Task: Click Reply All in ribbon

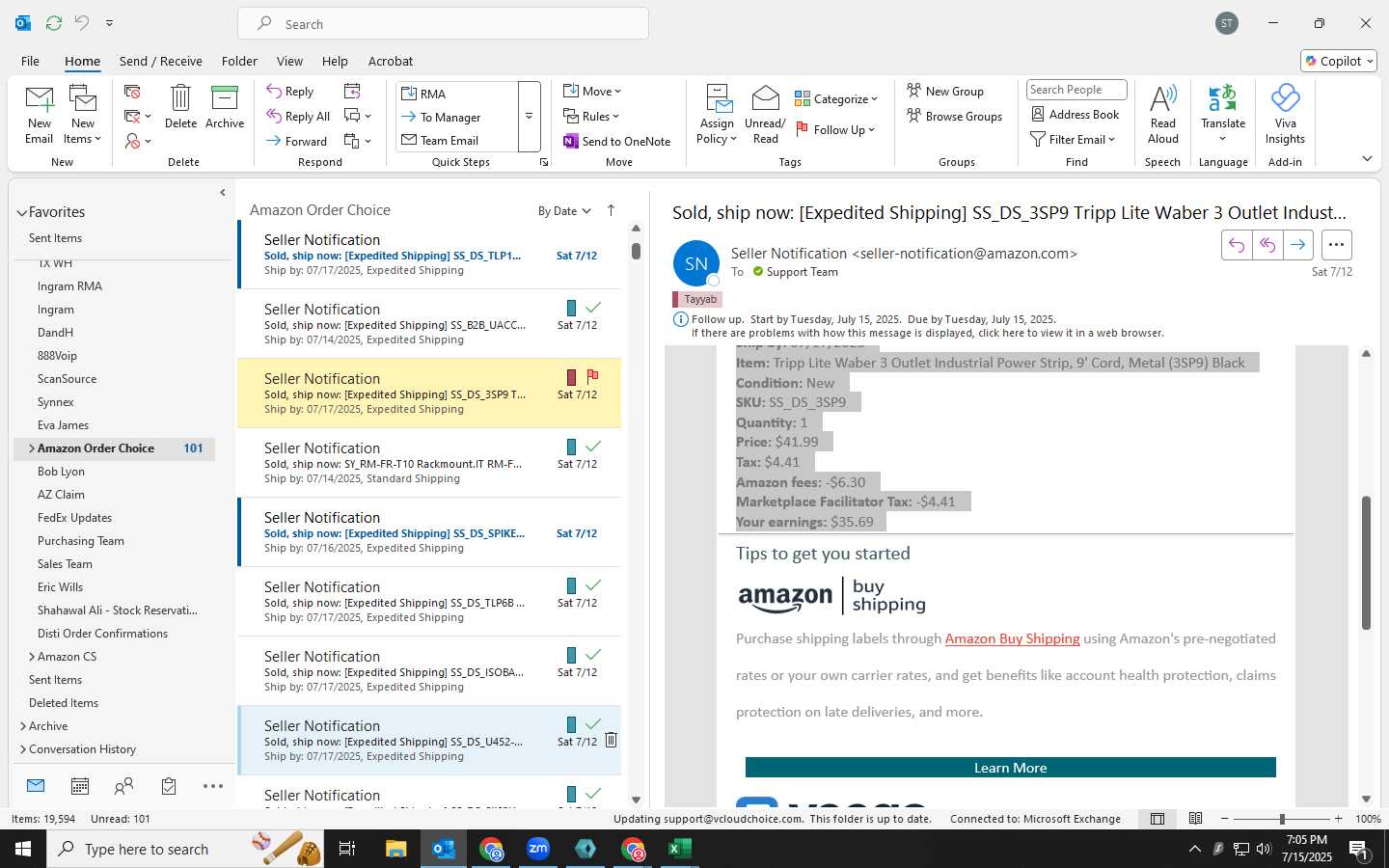Action: click(298, 116)
